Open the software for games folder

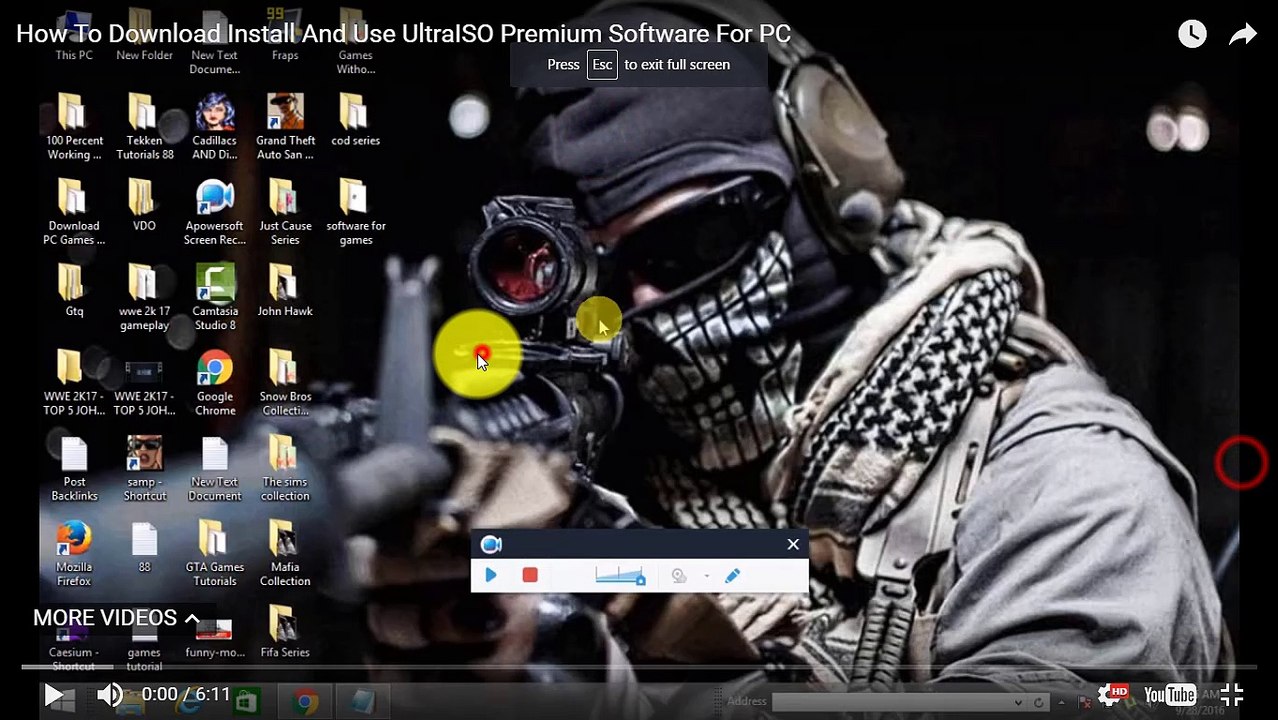tap(355, 212)
